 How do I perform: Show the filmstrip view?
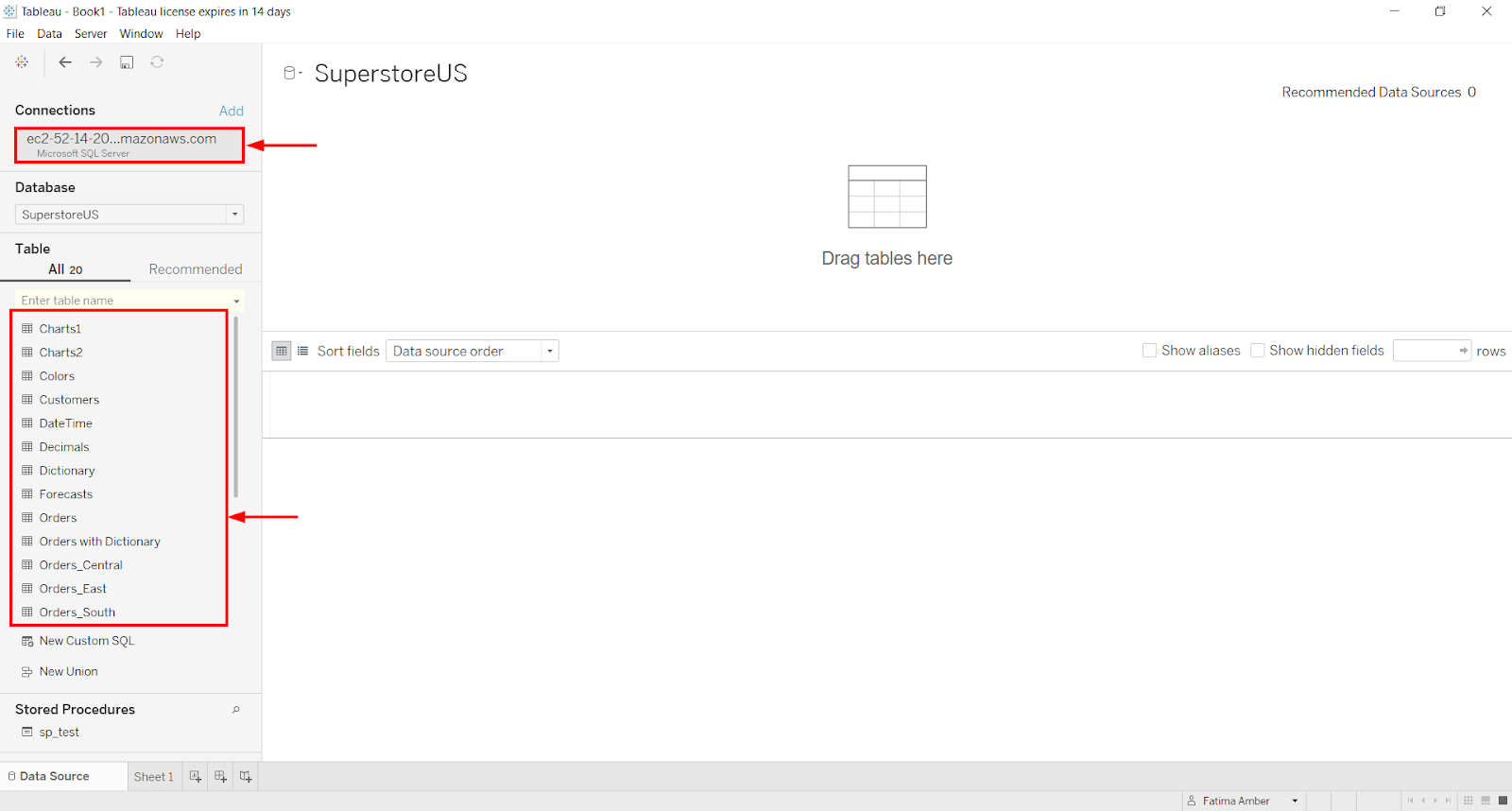1486,801
